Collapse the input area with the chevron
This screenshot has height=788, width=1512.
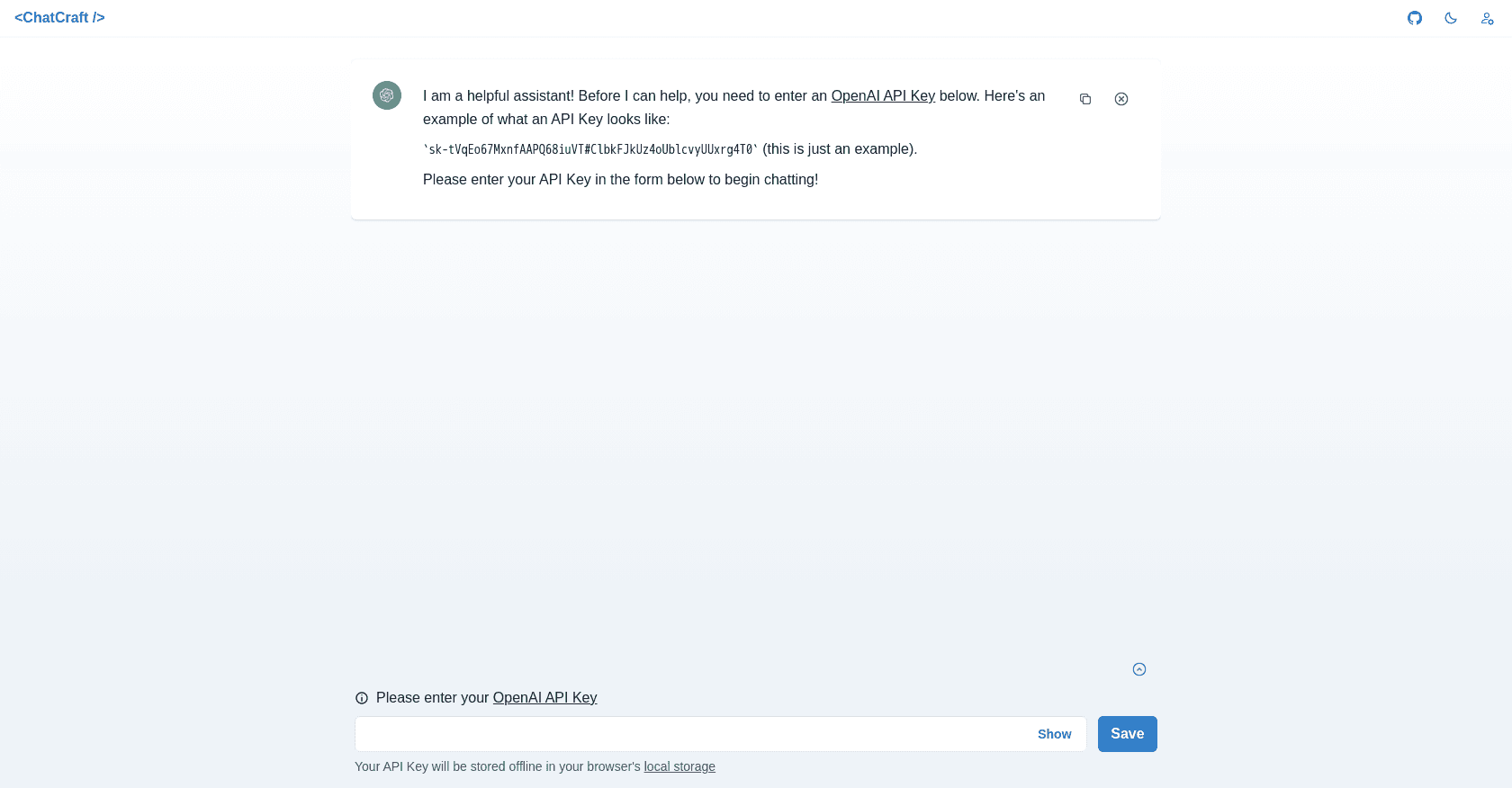tap(1139, 669)
